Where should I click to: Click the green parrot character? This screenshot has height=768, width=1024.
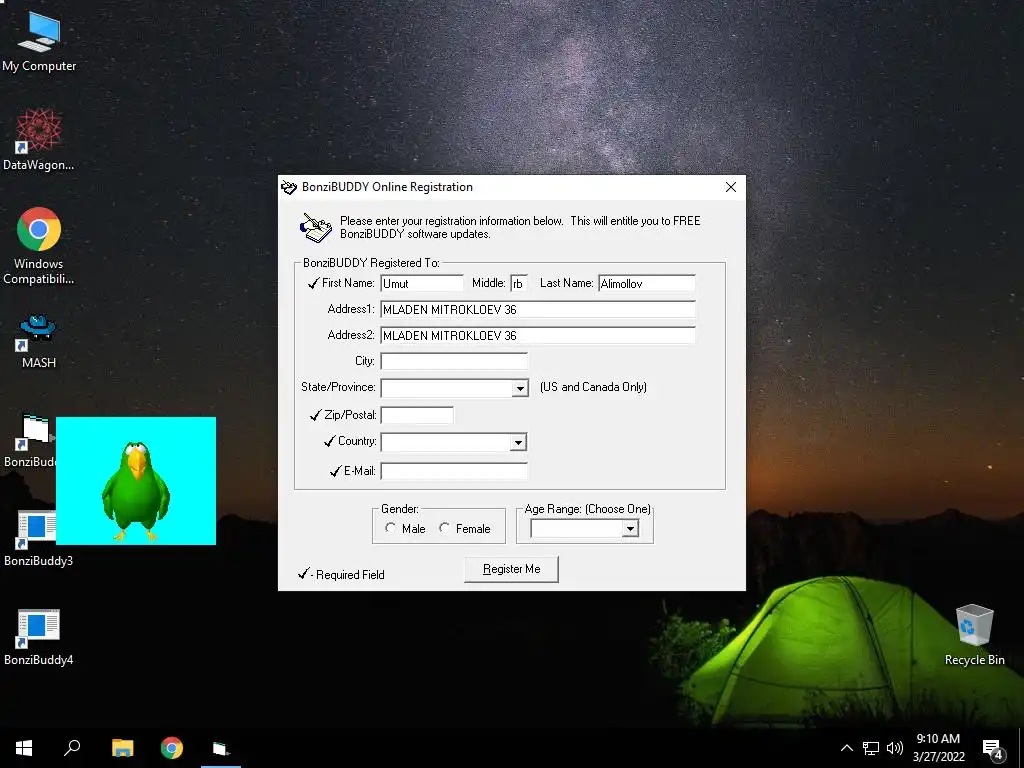[x=136, y=491]
